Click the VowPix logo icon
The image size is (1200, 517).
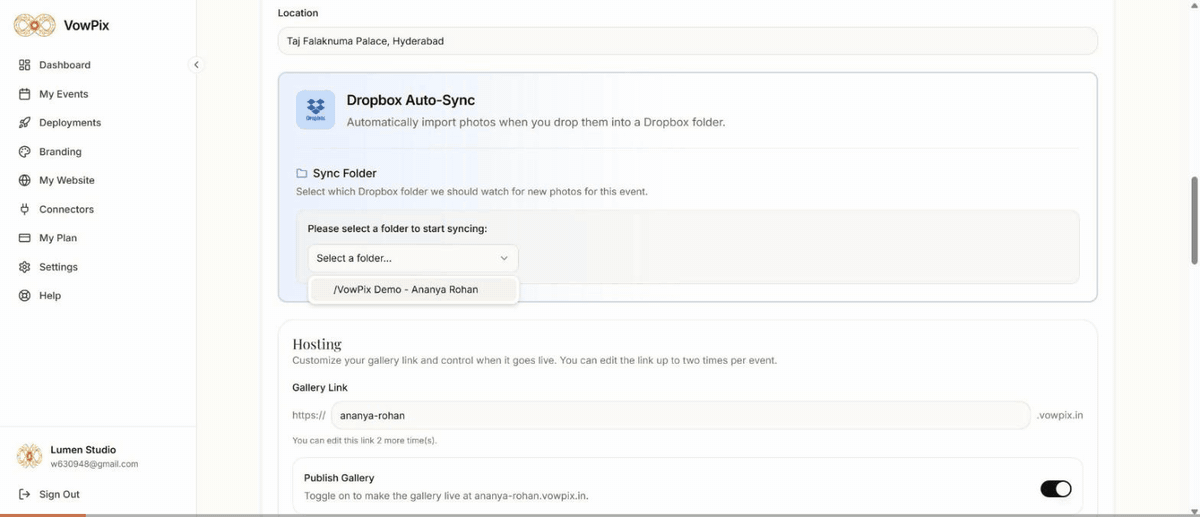[34, 26]
